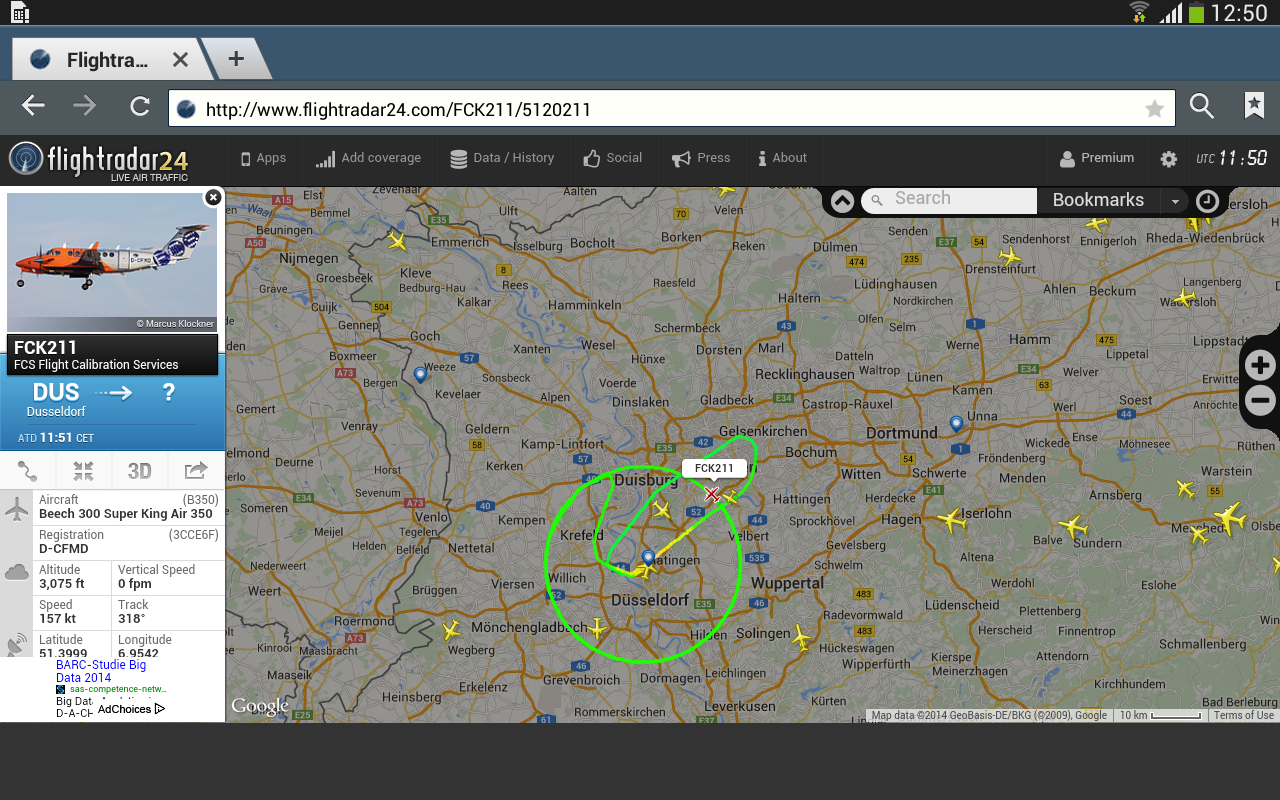The width and height of the screenshot is (1280, 800).
Task: Click the yellow plane near Solingen
Action: pyautogui.click(x=800, y=636)
